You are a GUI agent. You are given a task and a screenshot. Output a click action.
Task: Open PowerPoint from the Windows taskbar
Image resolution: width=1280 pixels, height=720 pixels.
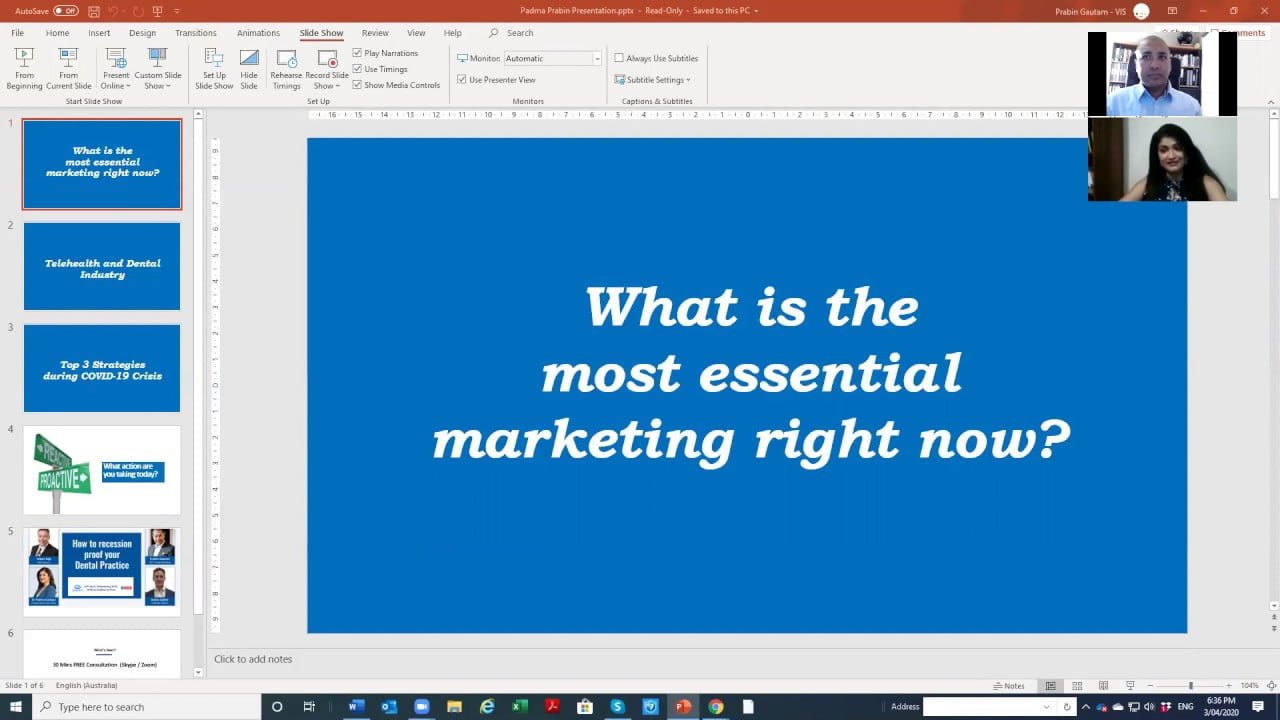coord(683,707)
